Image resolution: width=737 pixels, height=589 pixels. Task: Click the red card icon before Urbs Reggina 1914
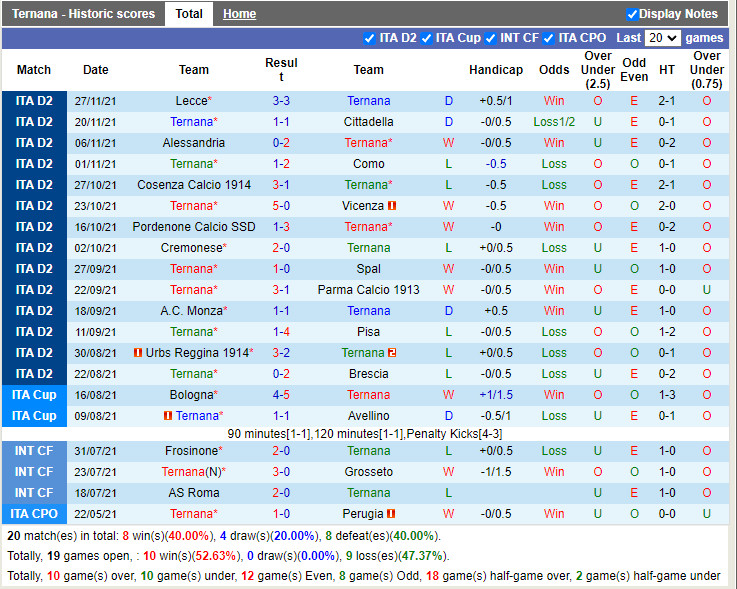tap(138, 353)
